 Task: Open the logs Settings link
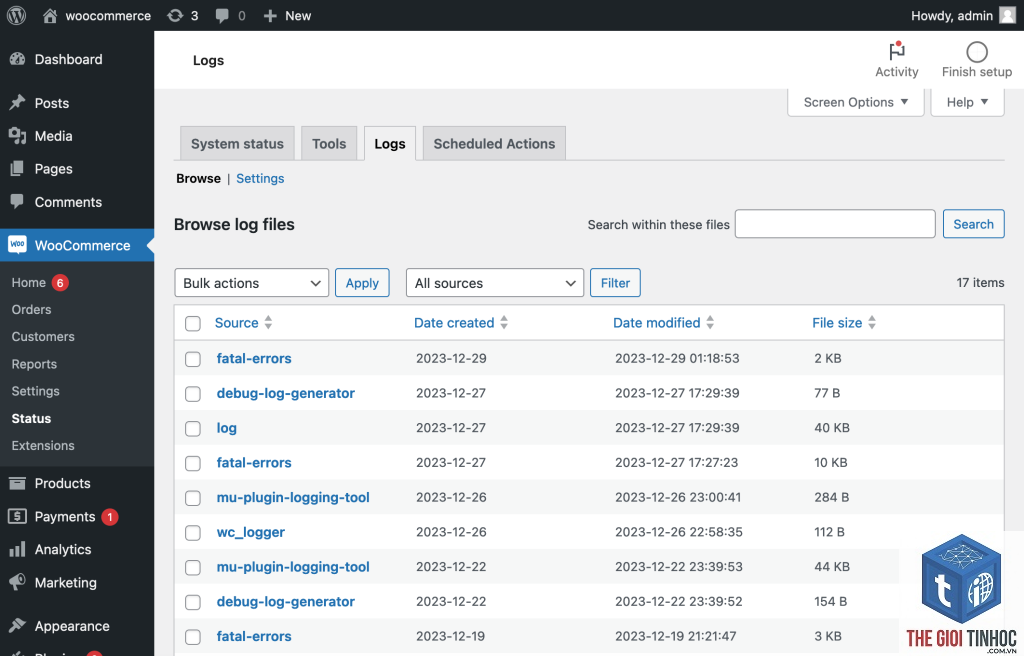coord(260,178)
